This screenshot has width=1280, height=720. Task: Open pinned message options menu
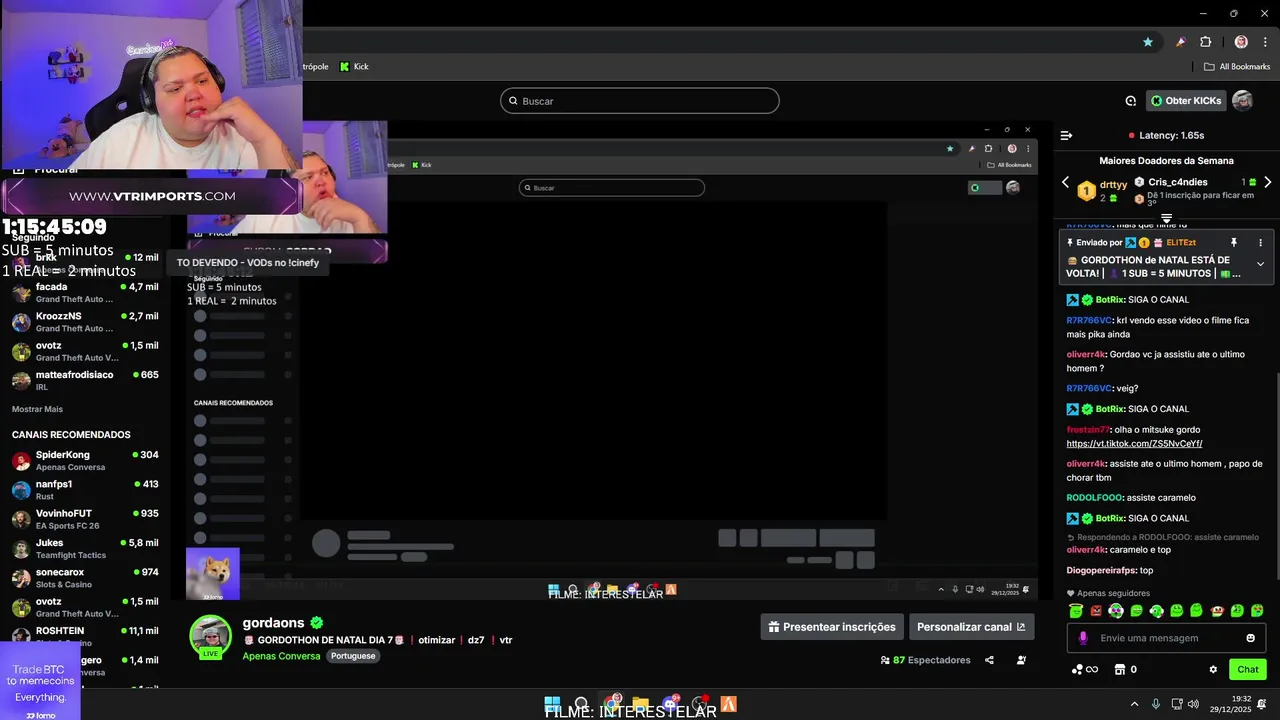(x=1260, y=243)
